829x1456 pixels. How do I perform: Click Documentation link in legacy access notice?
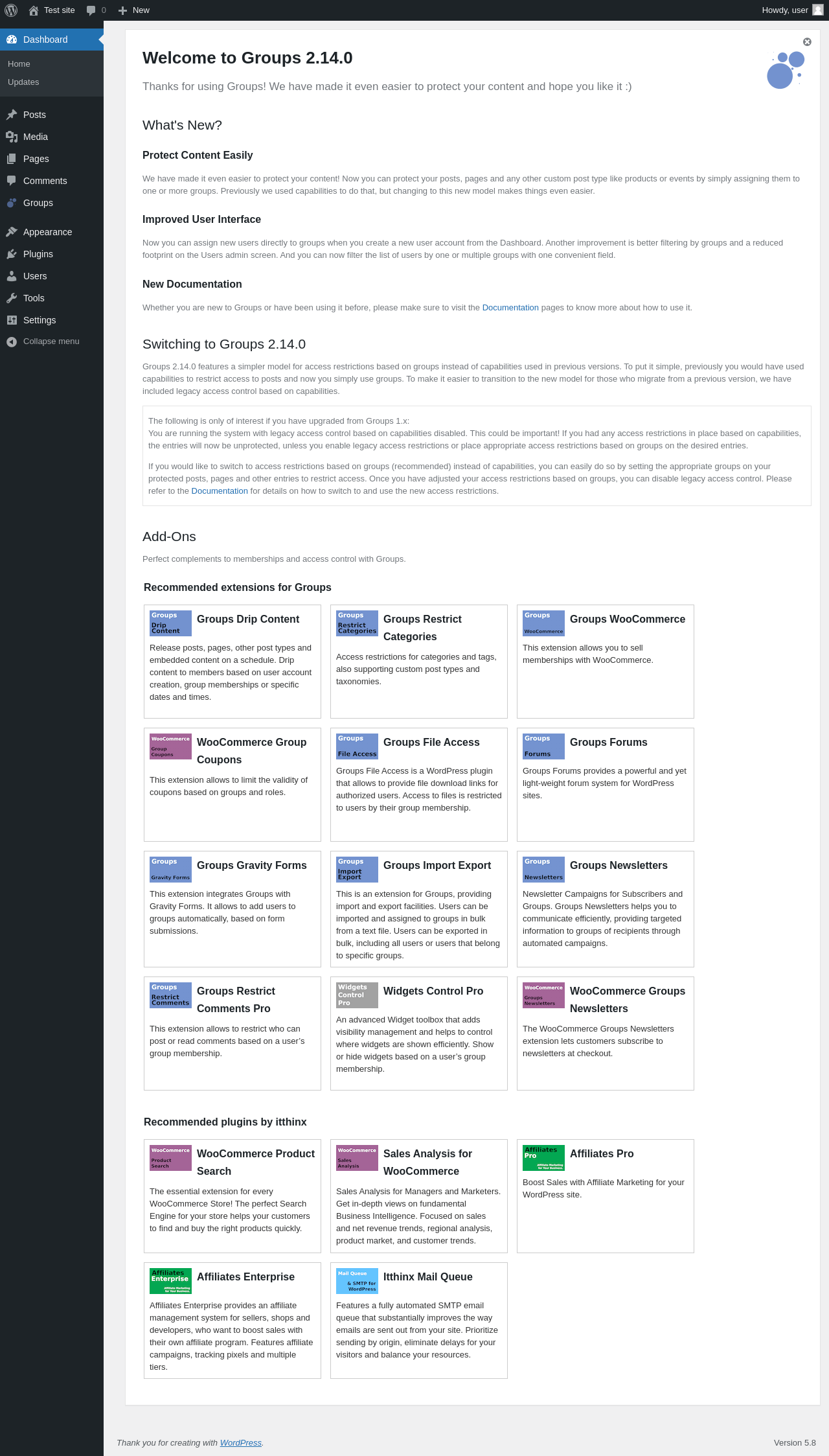220,491
